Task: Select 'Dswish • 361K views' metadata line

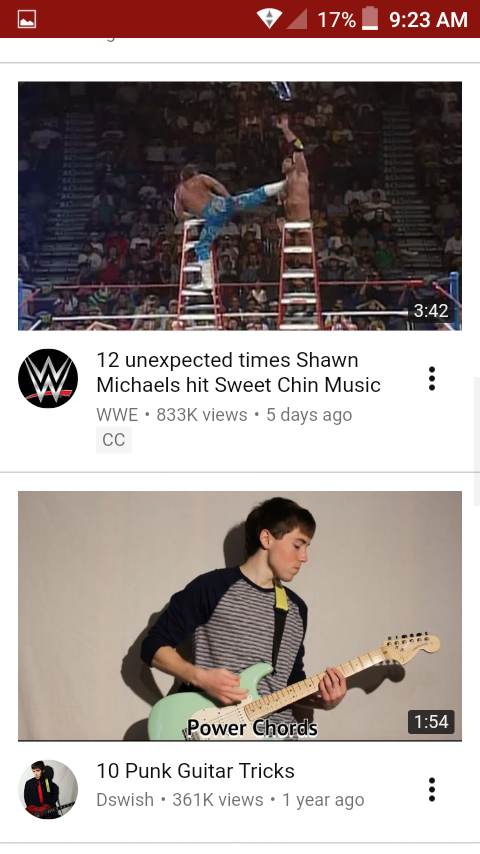Action: pyautogui.click(x=230, y=800)
